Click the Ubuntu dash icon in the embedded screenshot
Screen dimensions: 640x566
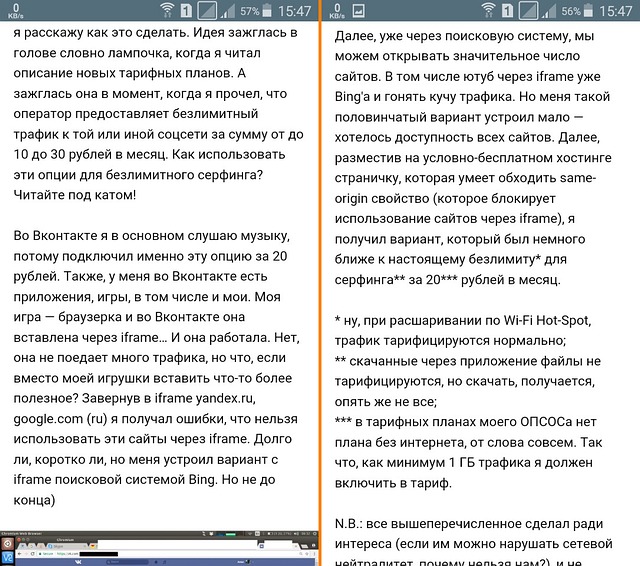6,544
